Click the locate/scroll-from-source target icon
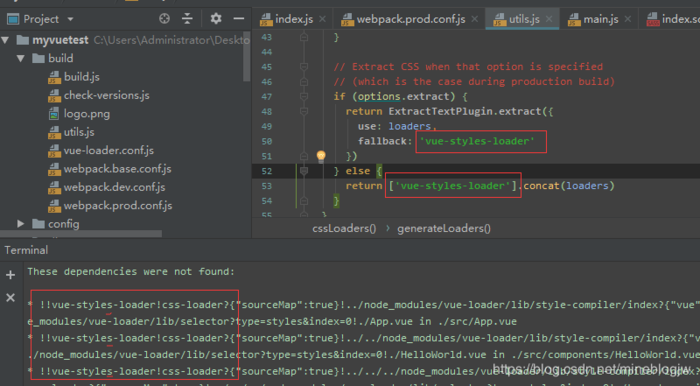Viewport: 700px width, 386px height. [x=164, y=19]
